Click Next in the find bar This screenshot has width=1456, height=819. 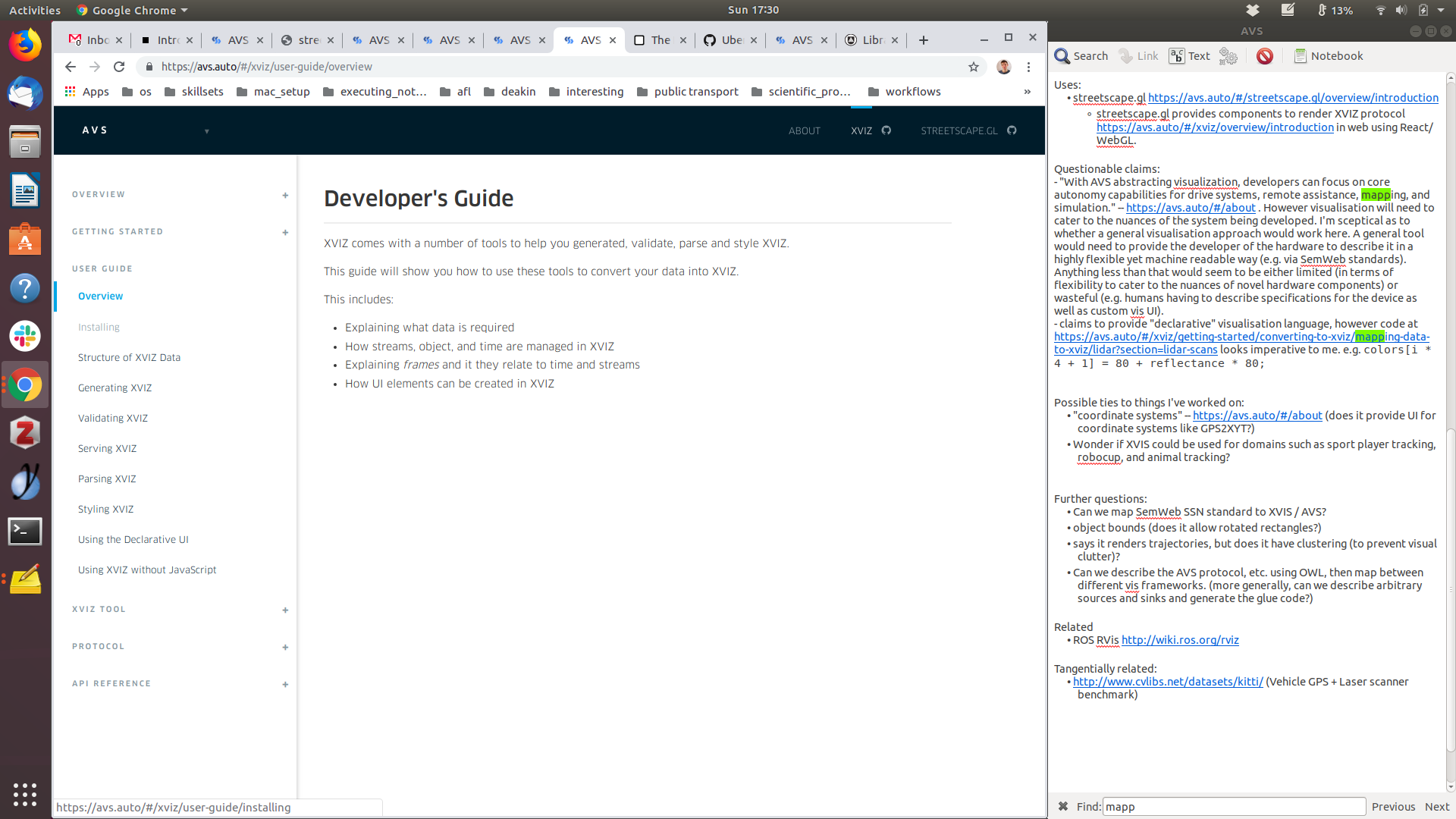tap(1436, 807)
